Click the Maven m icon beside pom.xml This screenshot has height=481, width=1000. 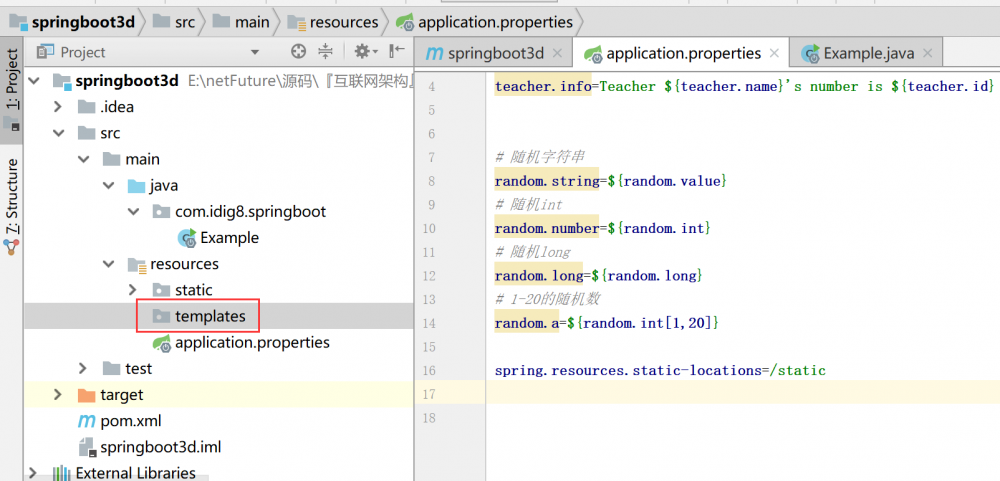(85, 421)
